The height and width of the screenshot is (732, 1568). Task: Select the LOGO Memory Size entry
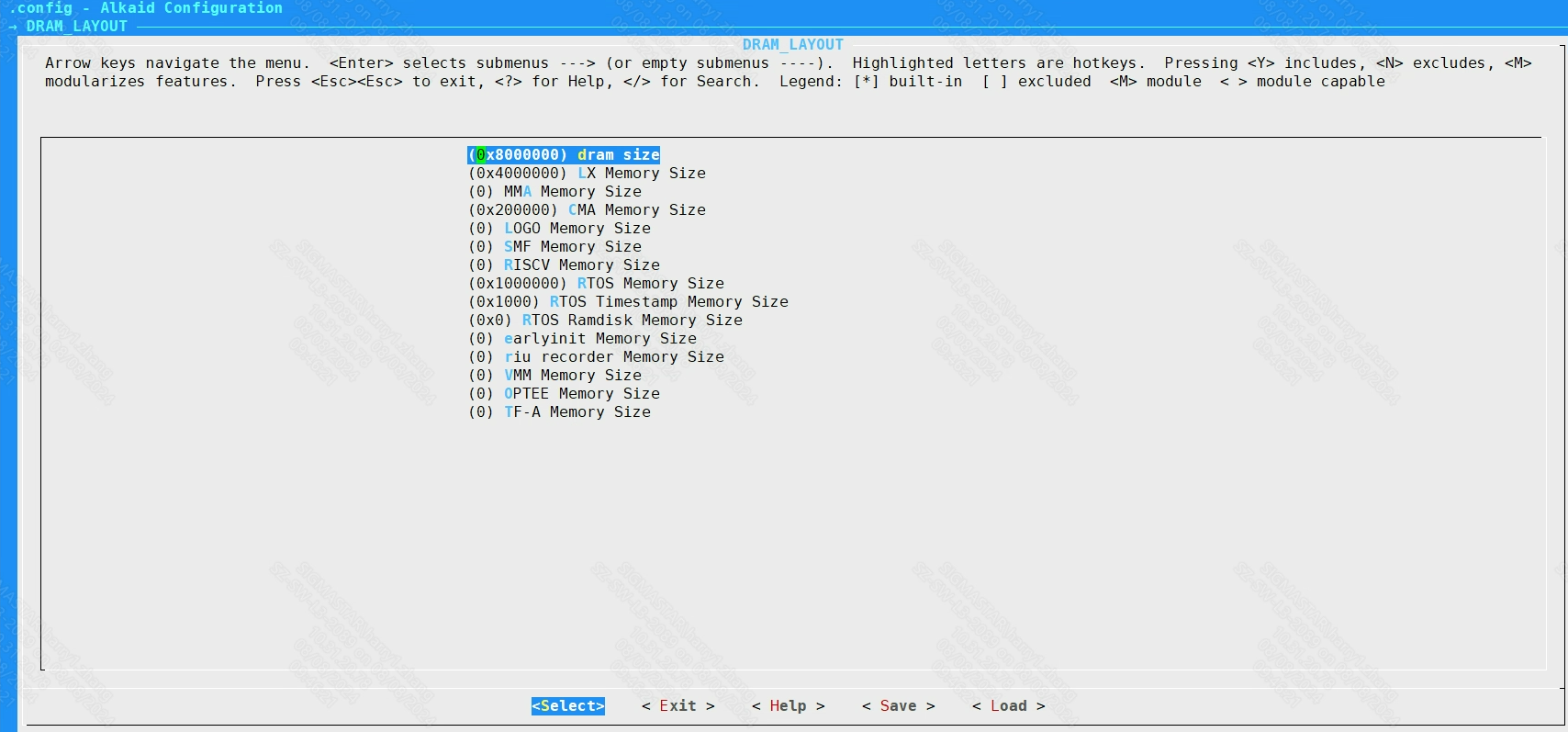559,229
